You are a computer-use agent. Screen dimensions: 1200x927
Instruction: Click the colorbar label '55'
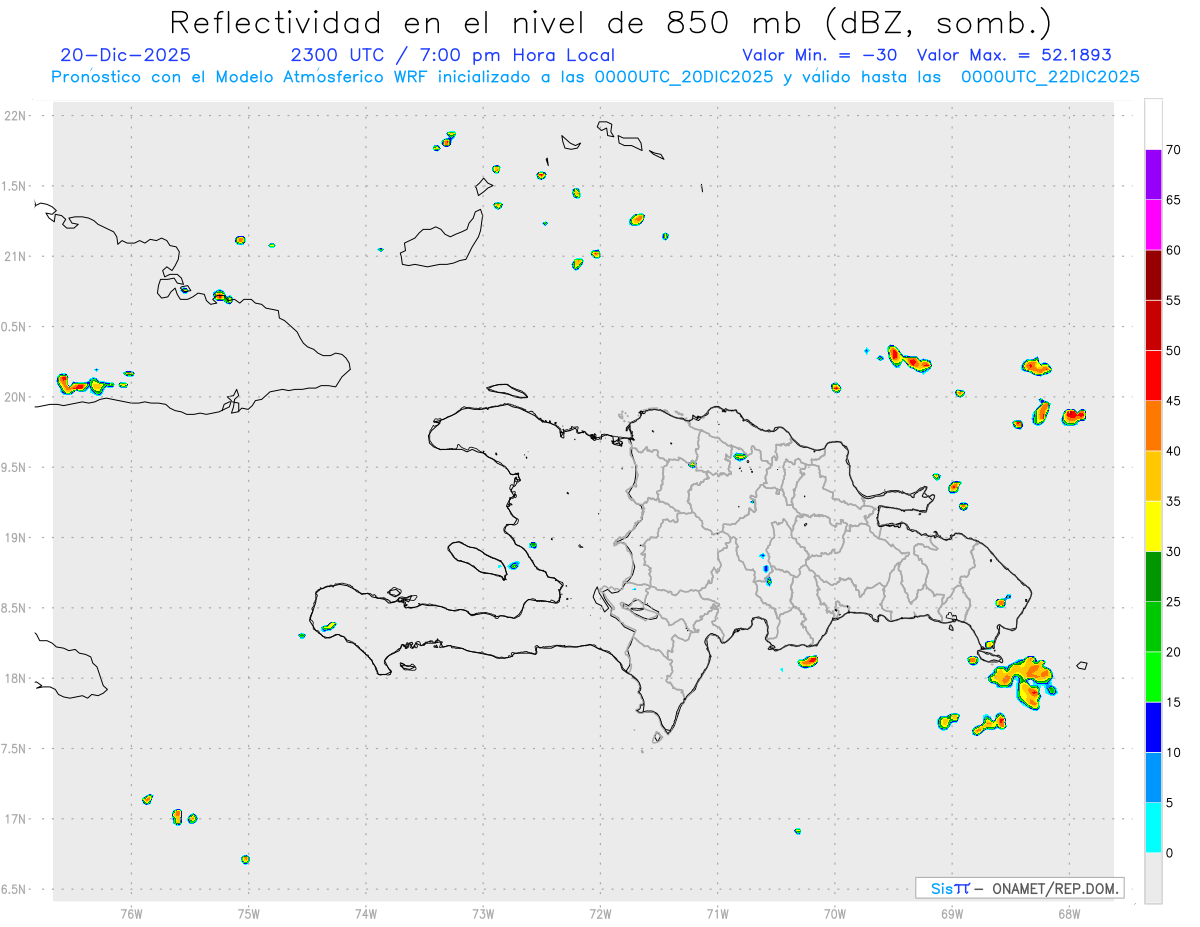pos(1174,300)
